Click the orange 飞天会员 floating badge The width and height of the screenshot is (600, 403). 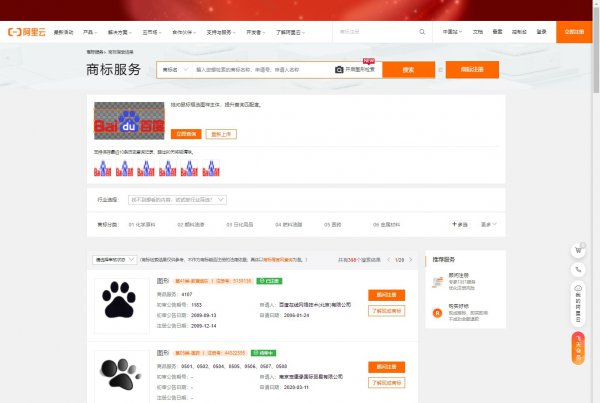[x=578, y=348]
